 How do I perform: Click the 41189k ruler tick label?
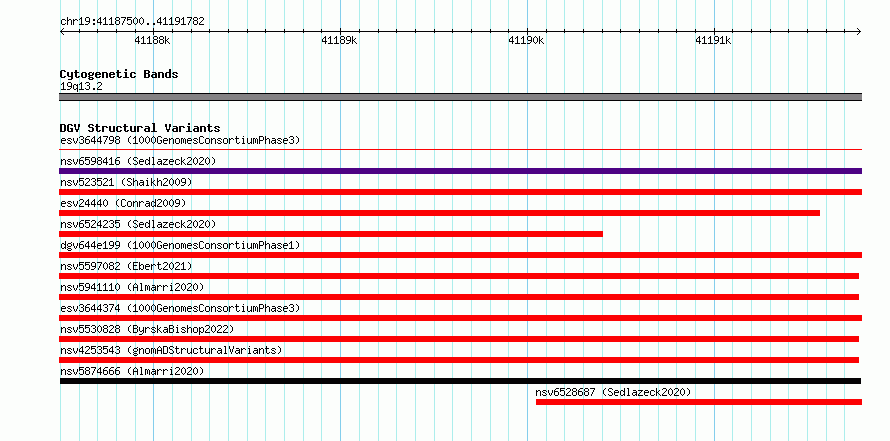pos(339,40)
